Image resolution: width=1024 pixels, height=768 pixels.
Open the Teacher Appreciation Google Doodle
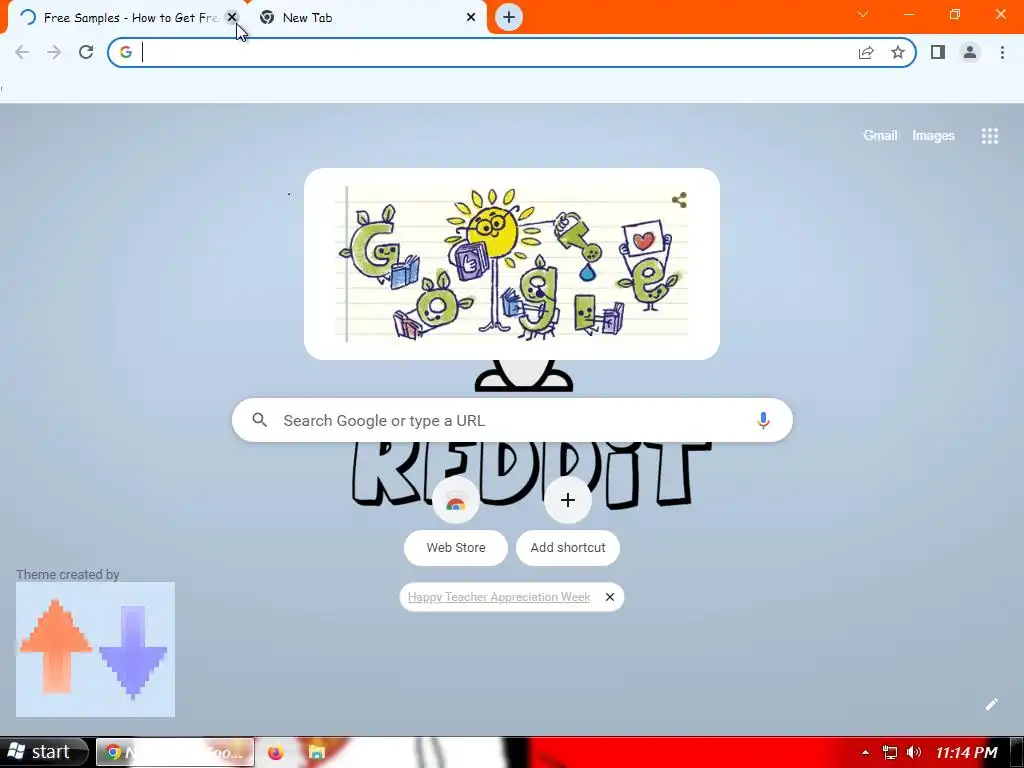point(511,264)
